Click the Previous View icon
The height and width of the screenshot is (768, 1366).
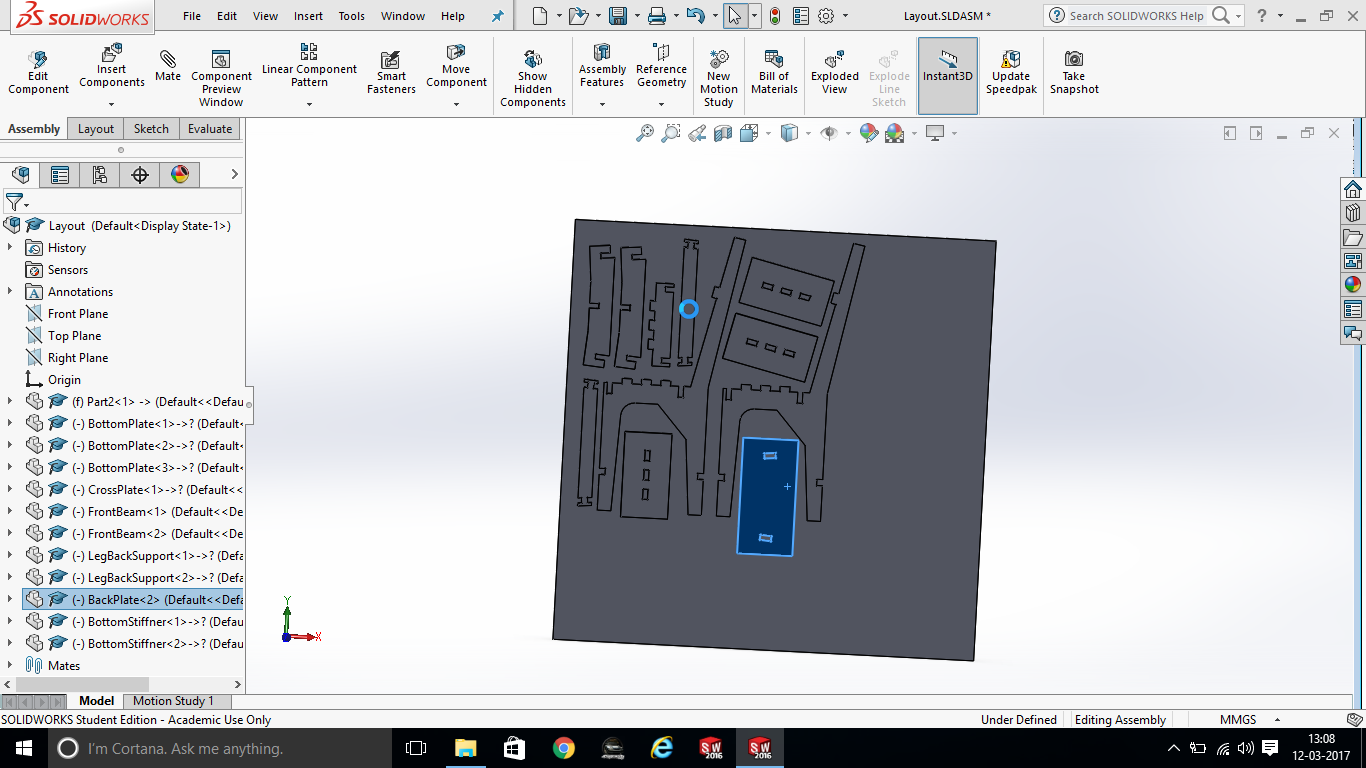pos(697,133)
